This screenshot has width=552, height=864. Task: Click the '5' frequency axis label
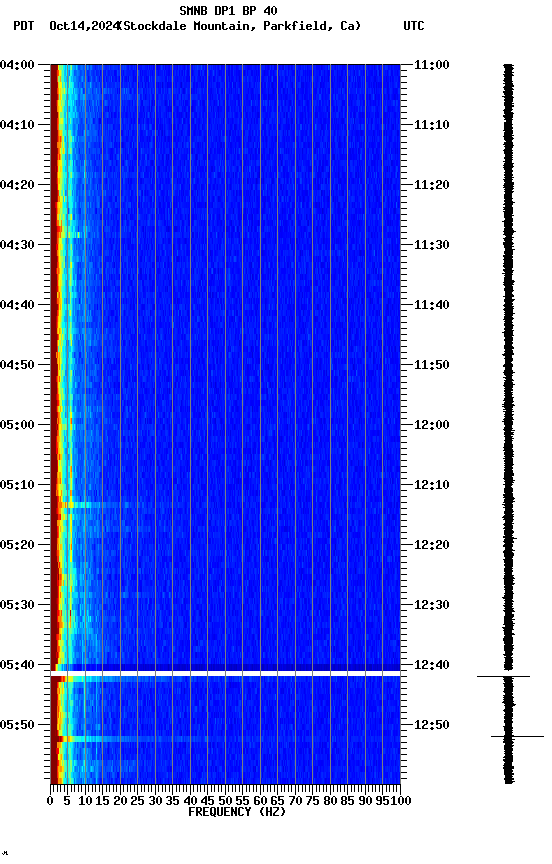(x=68, y=801)
